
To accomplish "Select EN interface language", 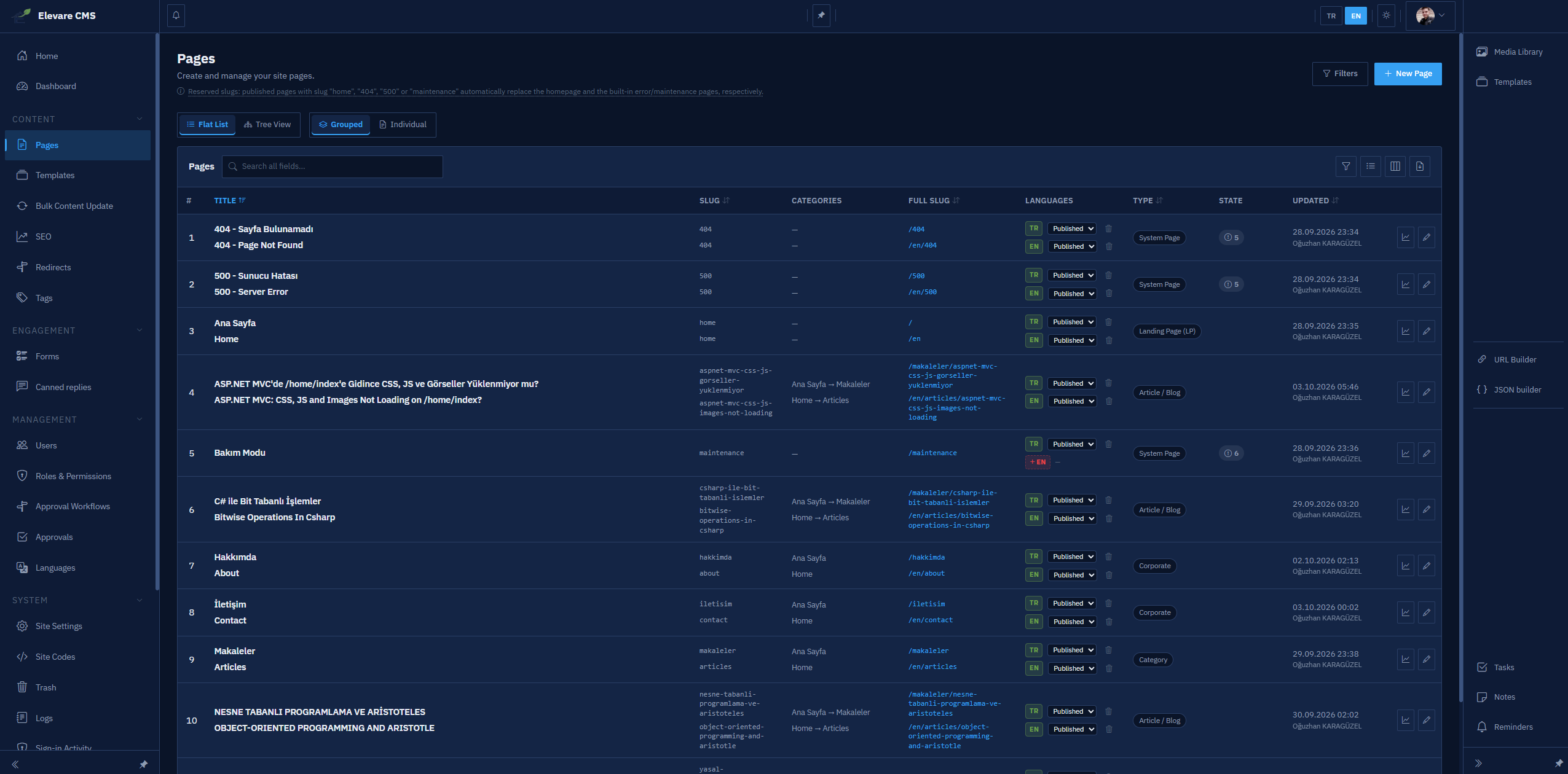I will click(x=1355, y=16).
